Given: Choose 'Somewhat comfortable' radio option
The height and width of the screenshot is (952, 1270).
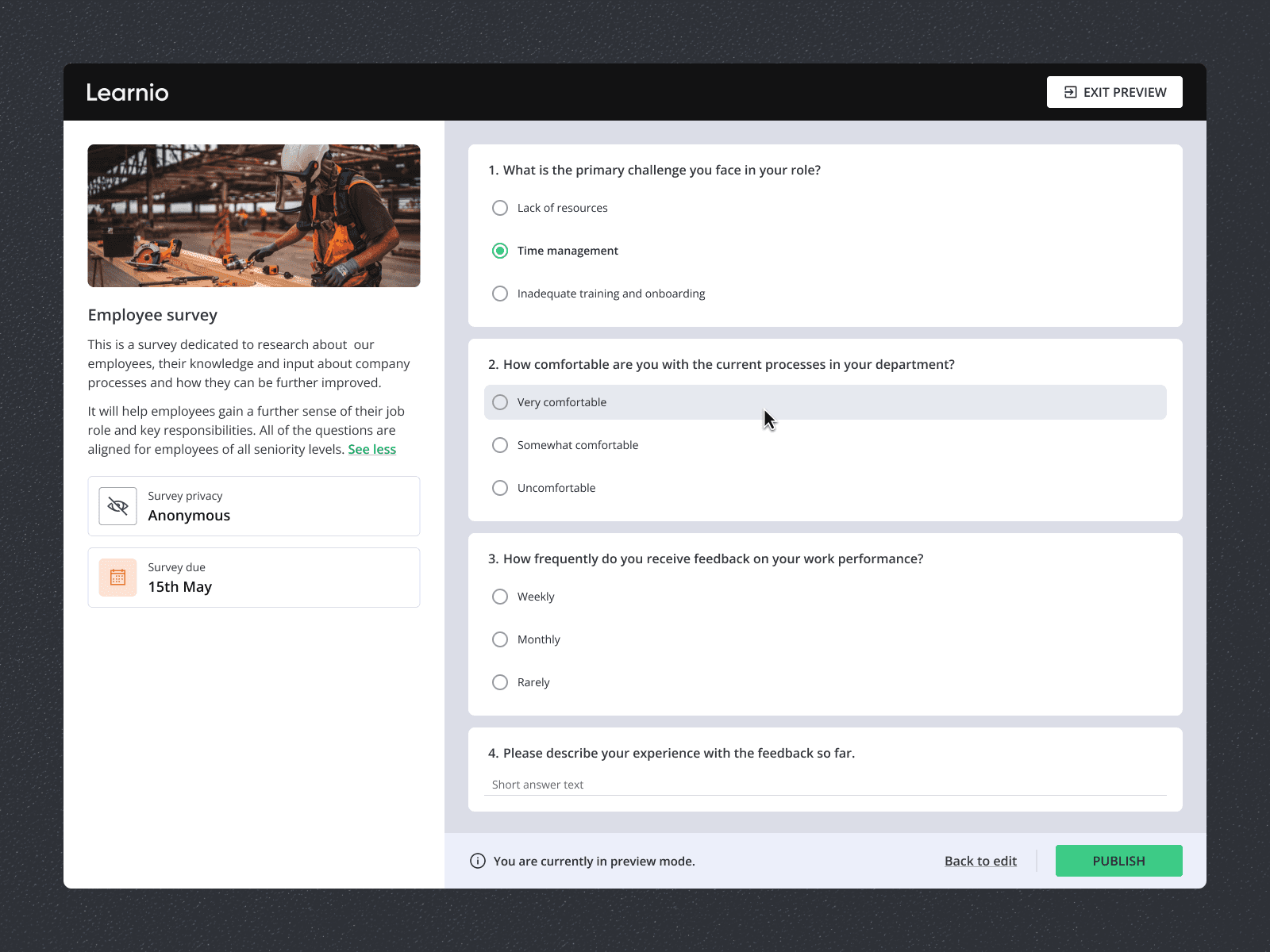Looking at the screenshot, I should coord(500,445).
